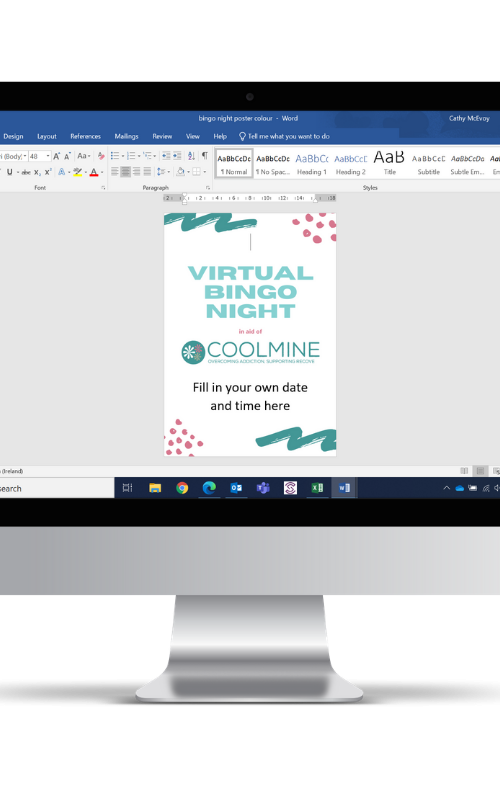Expand bullets library dropdown arrow
Screen dimensions: 500x788
click(123, 156)
